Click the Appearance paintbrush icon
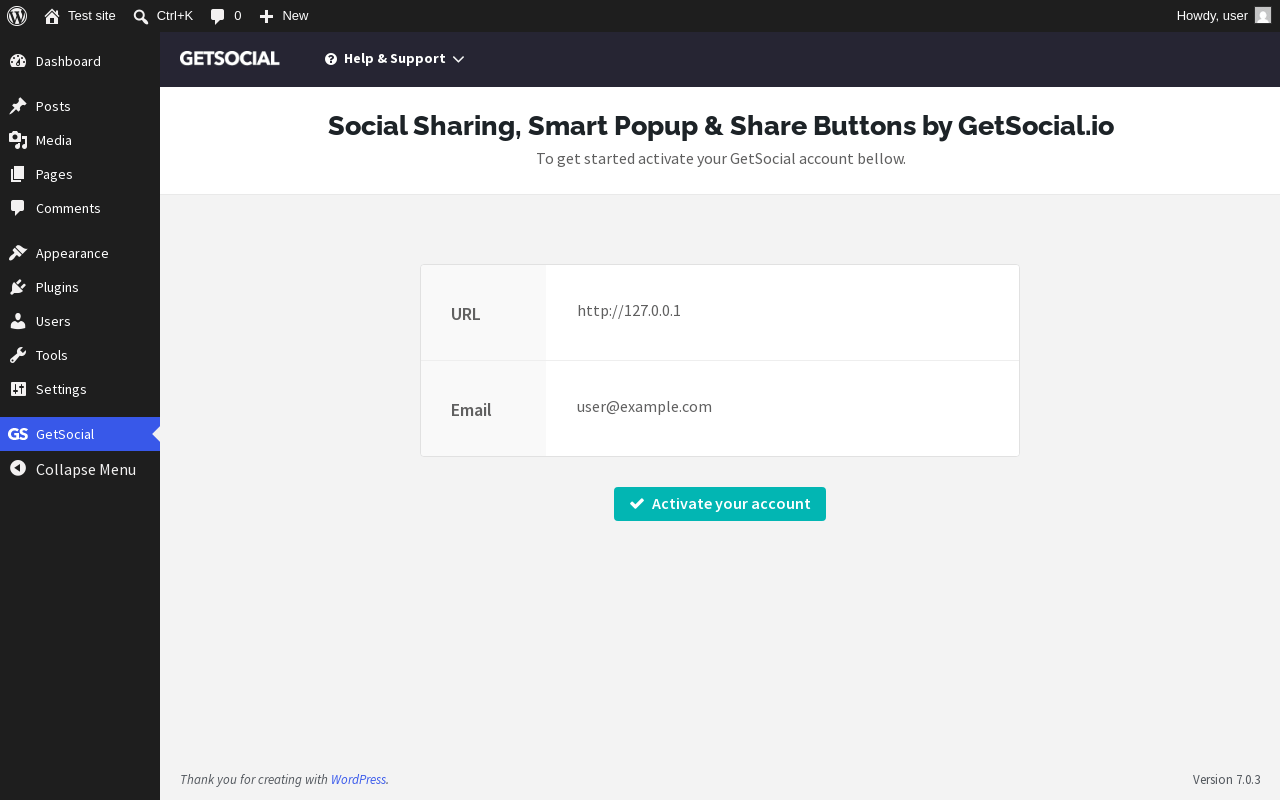The width and height of the screenshot is (1280, 800). [x=18, y=253]
